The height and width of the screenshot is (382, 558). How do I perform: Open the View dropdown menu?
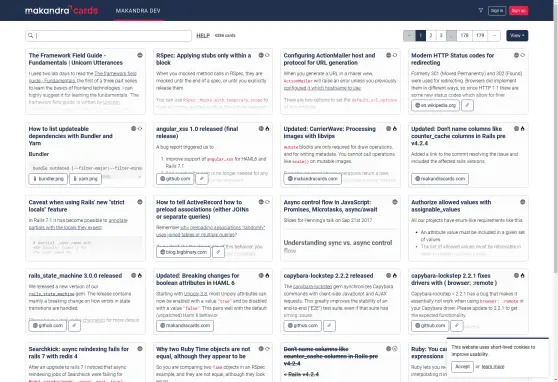pyautogui.click(x=517, y=36)
